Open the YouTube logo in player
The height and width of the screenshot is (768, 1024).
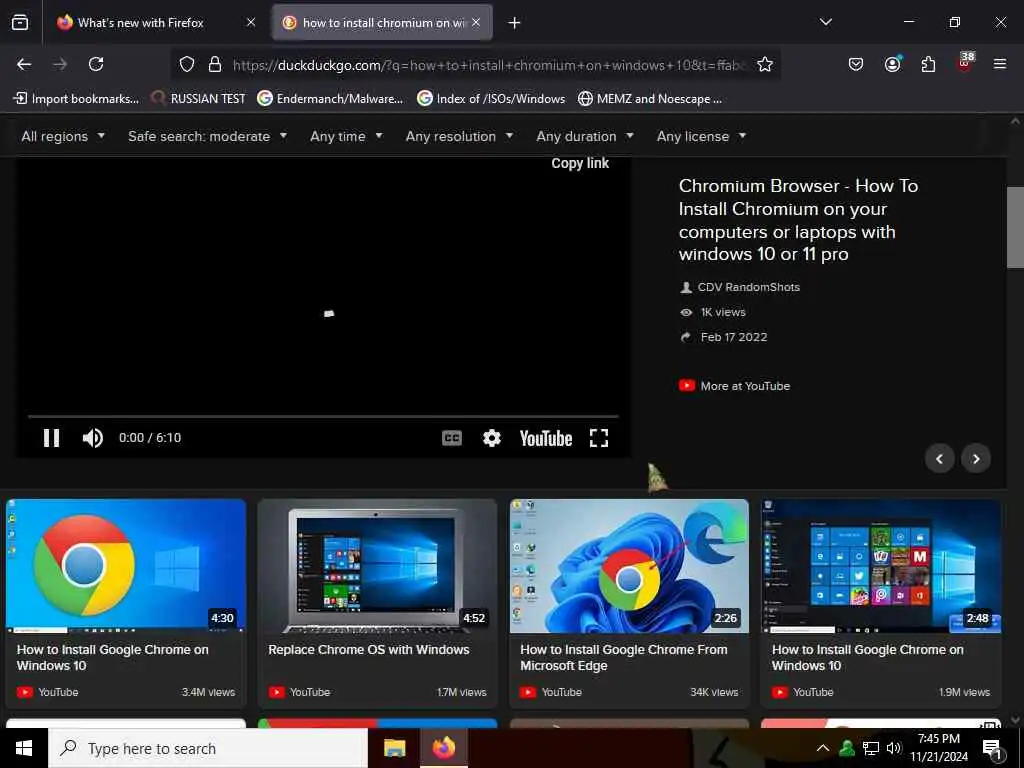tap(546, 438)
